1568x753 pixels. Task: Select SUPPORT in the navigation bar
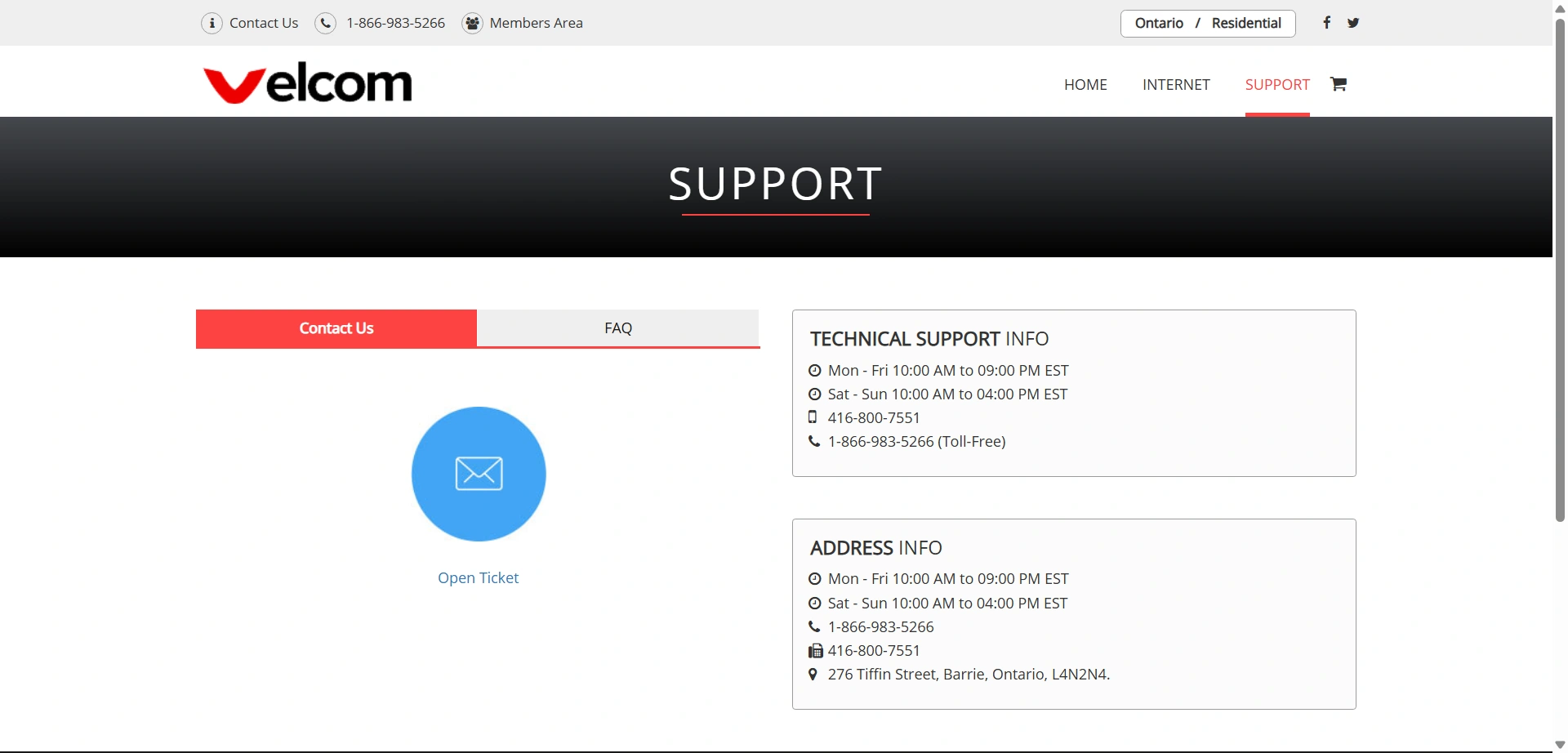[x=1276, y=85]
